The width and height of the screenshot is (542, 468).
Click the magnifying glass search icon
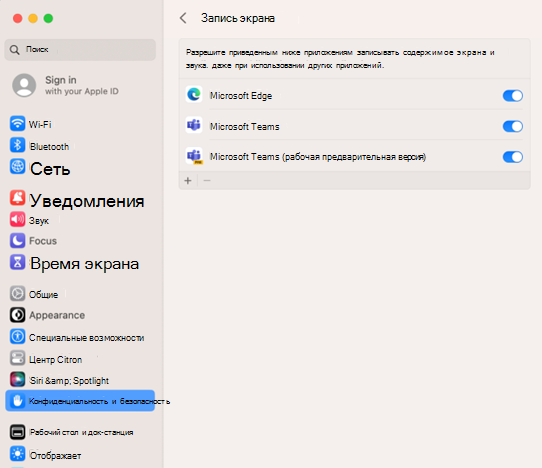click(x=15, y=50)
